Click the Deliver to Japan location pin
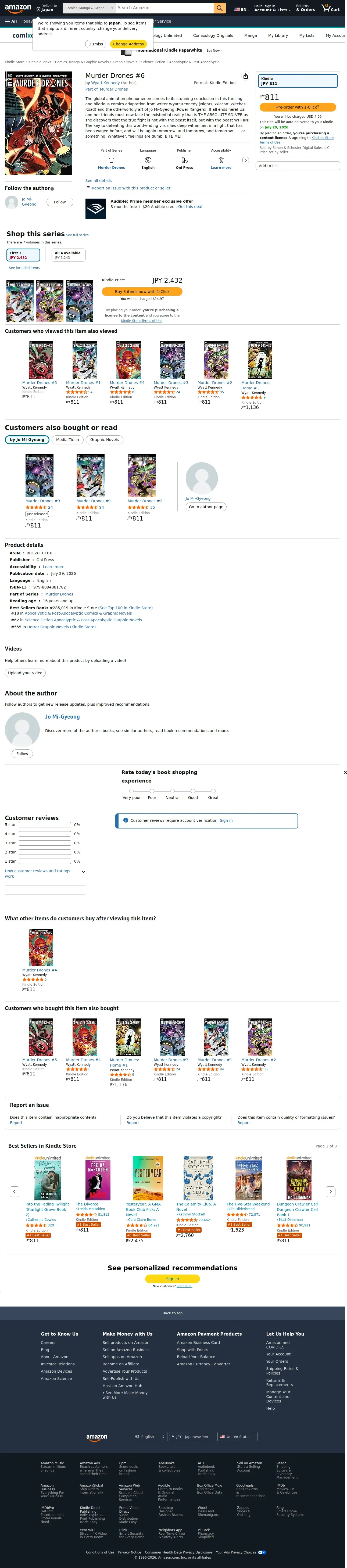 (38, 9)
